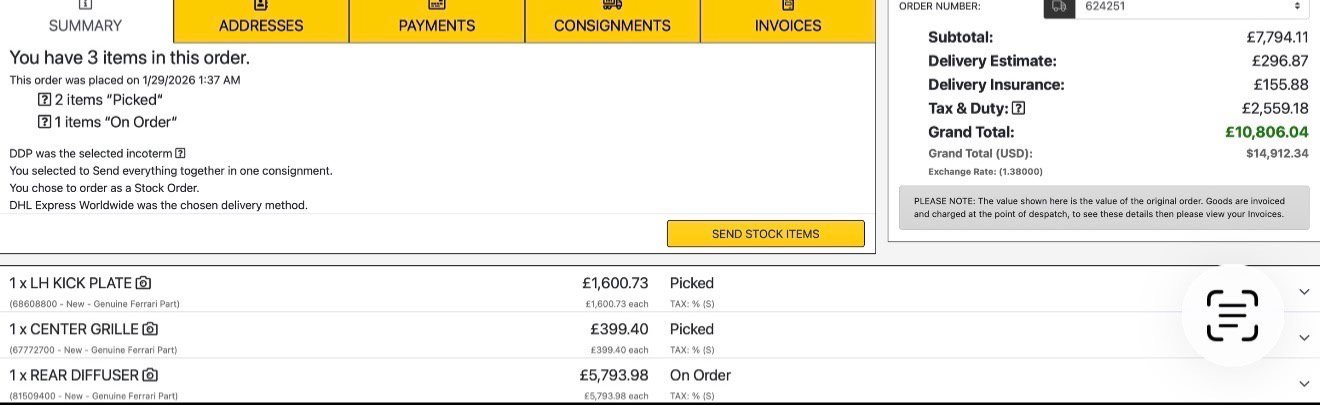Open DDP incoterm help icon
The height and width of the screenshot is (405, 1320).
coord(180,153)
